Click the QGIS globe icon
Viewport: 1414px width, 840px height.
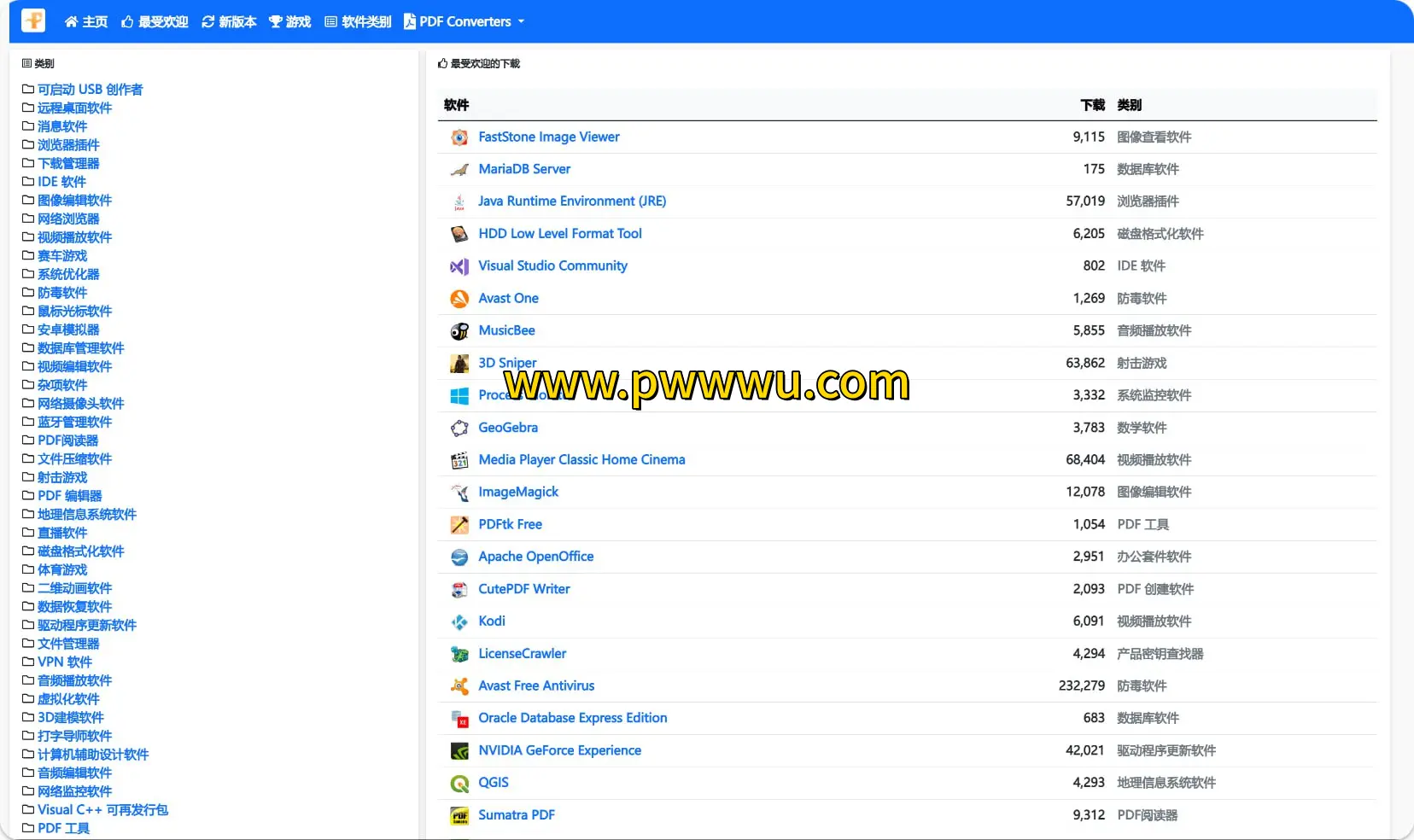(x=459, y=783)
